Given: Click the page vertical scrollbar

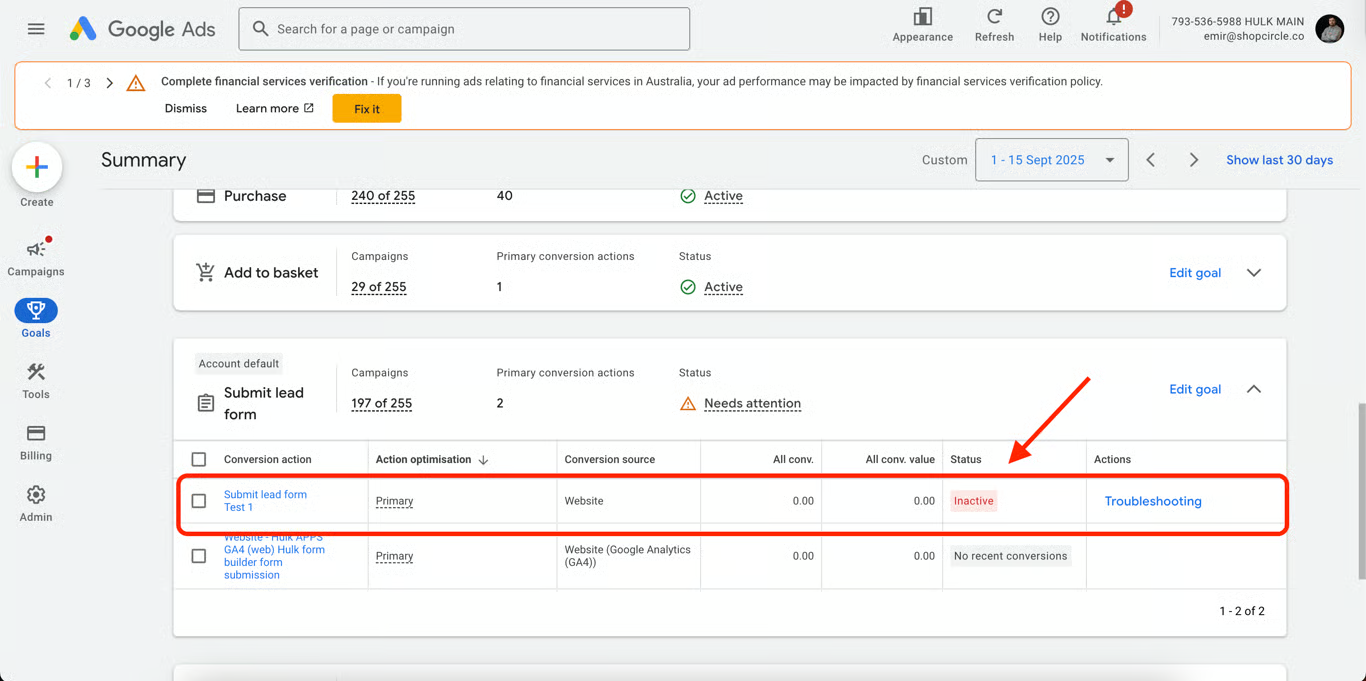Looking at the screenshot, I should 1361,490.
